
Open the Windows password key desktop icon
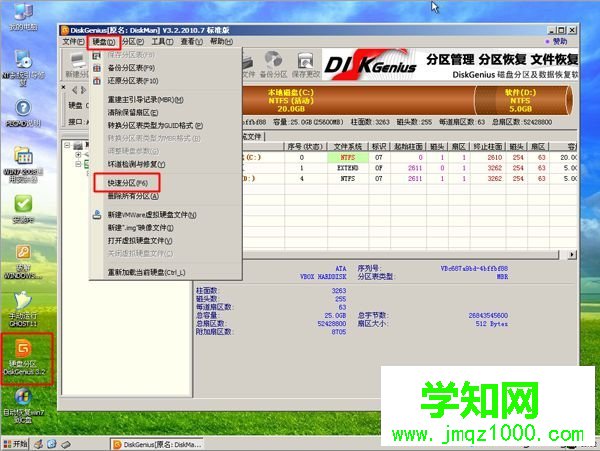point(23,262)
